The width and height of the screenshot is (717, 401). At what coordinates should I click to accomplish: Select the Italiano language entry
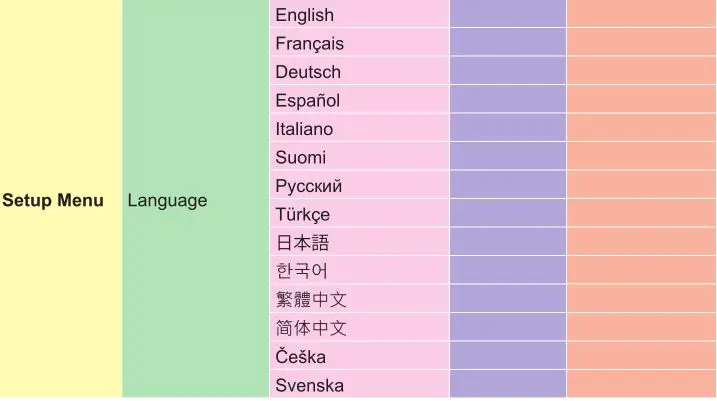[x=304, y=129]
